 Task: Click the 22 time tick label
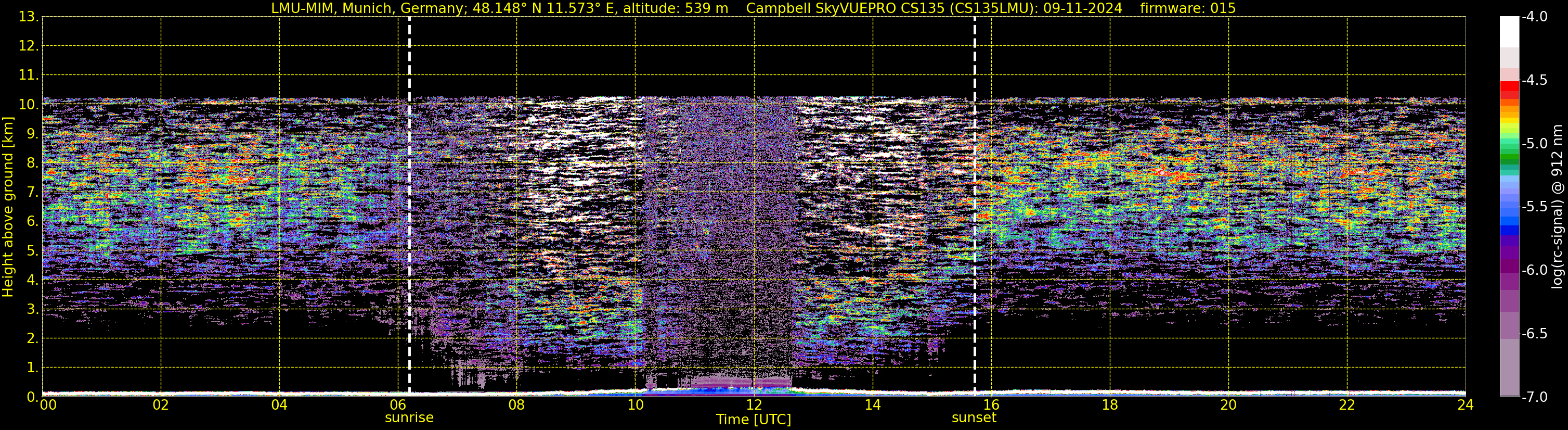(x=1347, y=405)
